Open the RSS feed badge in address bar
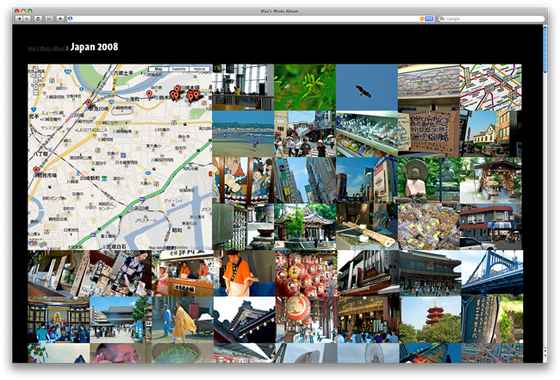 pyautogui.click(x=429, y=19)
